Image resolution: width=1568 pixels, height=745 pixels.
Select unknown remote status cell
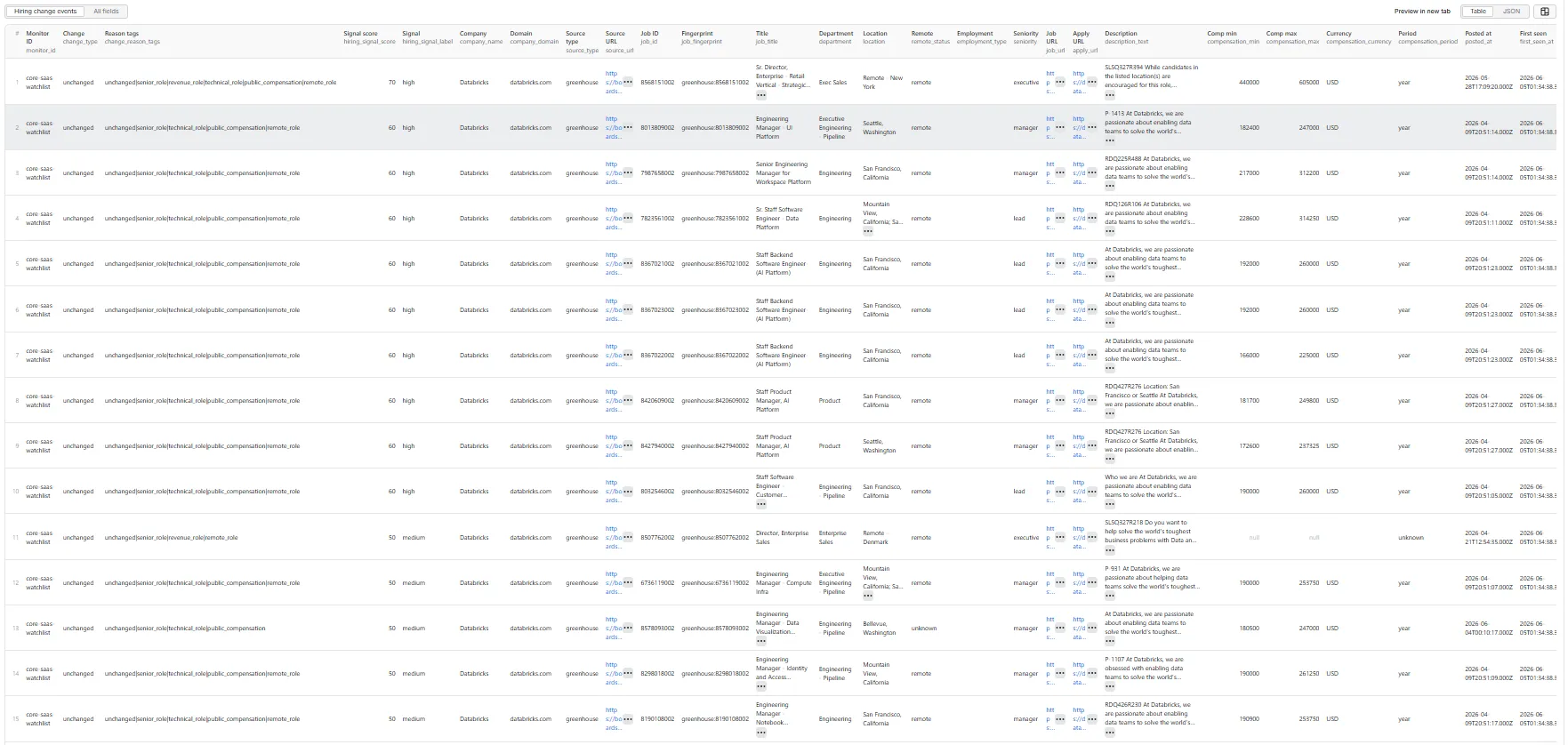923,628
